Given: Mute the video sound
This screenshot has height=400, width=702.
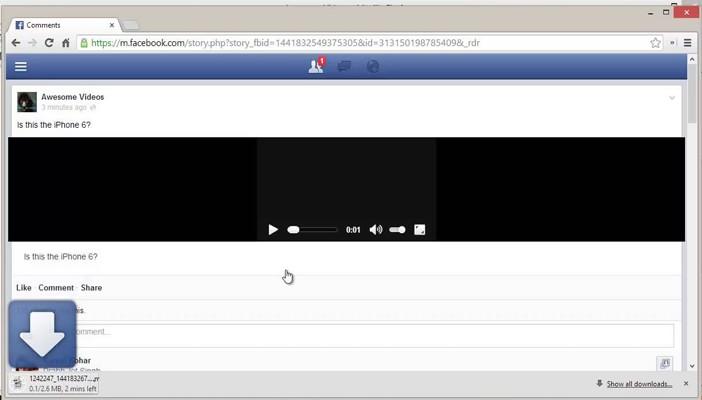Looking at the screenshot, I should coord(376,230).
